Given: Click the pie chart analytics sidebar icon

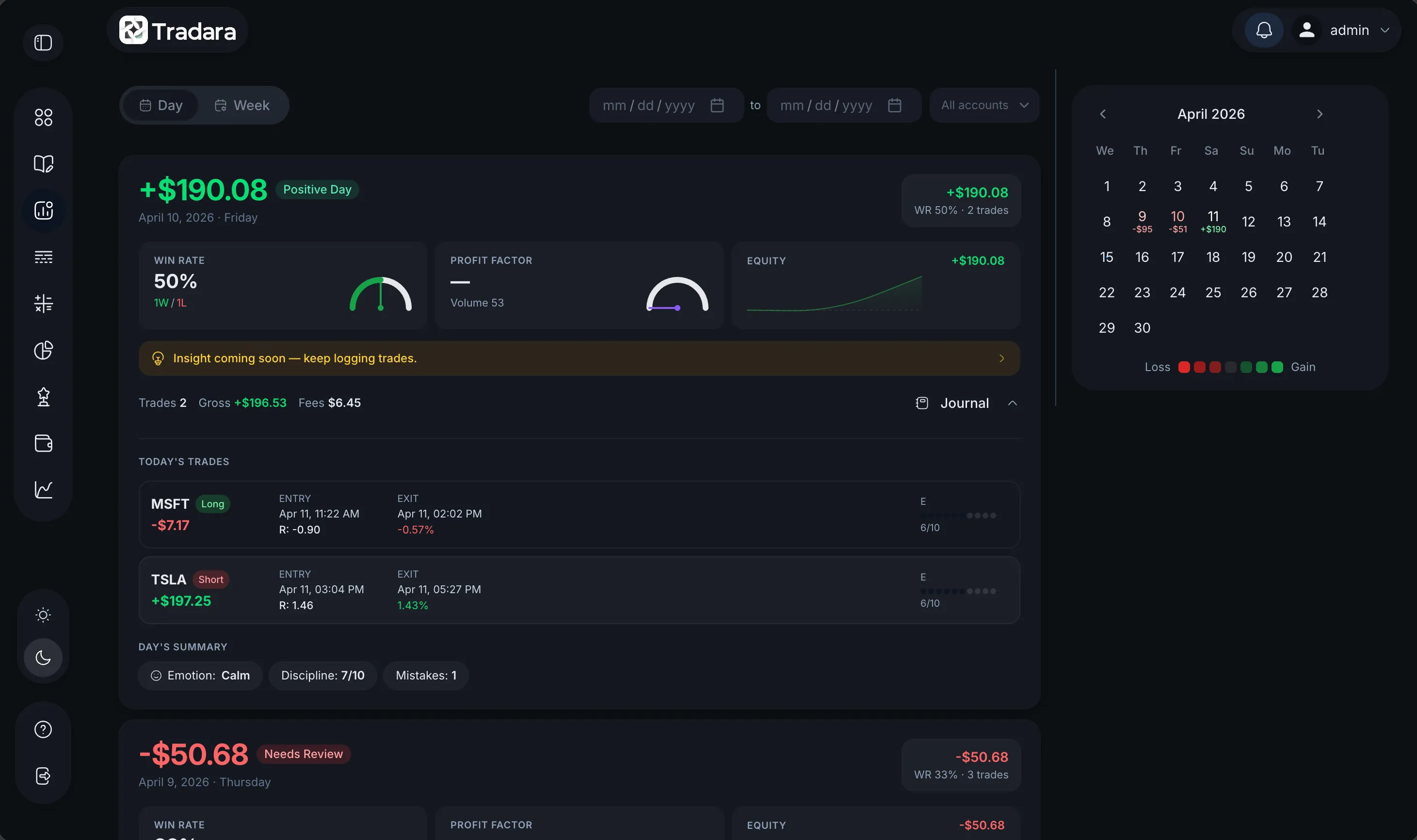Looking at the screenshot, I should [43, 350].
